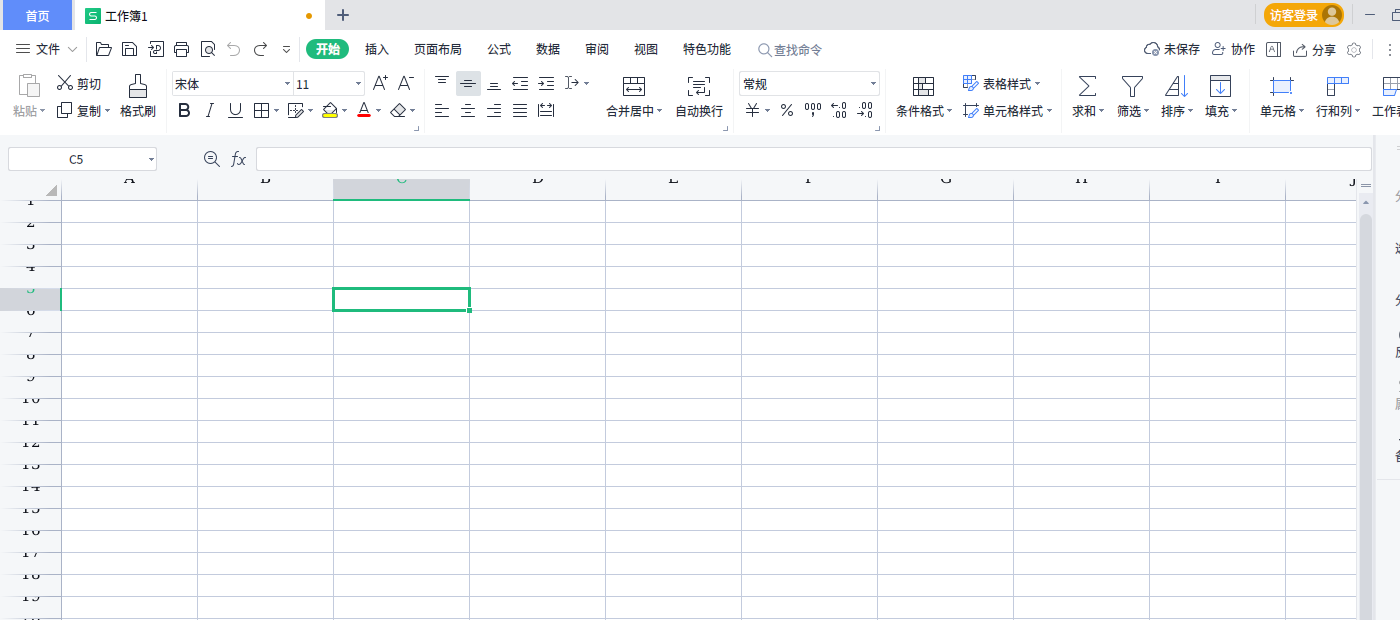The width and height of the screenshot is (1400, 620).
Task: Click the Sort (排序) icon
Action: click(x=1176, y=86)
